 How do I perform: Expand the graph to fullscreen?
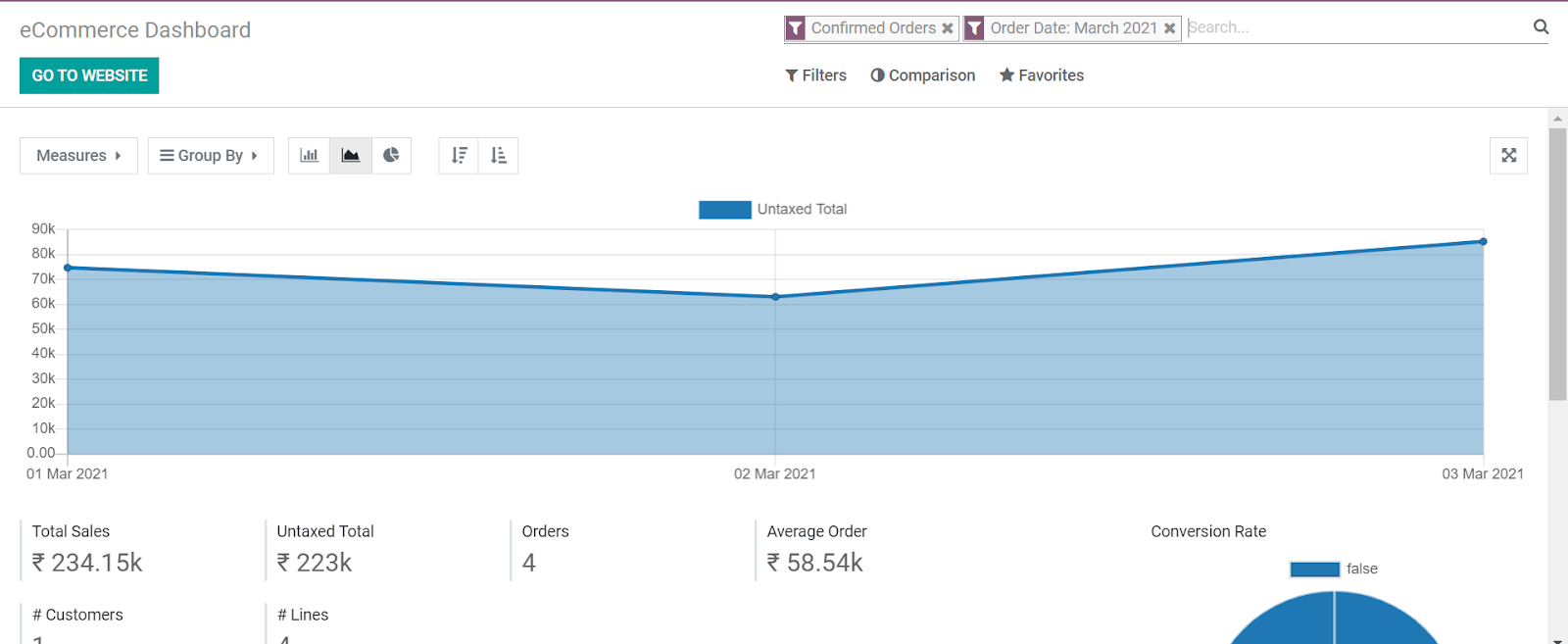[1508, 156]
